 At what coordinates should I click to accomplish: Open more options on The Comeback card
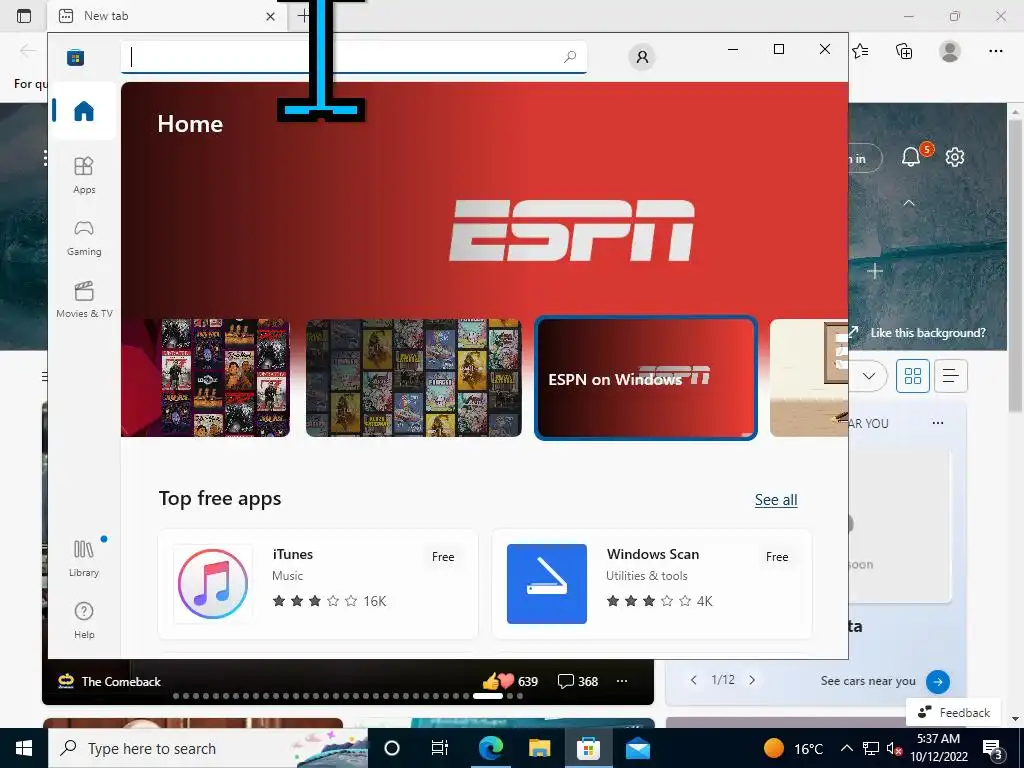point(622,681)
